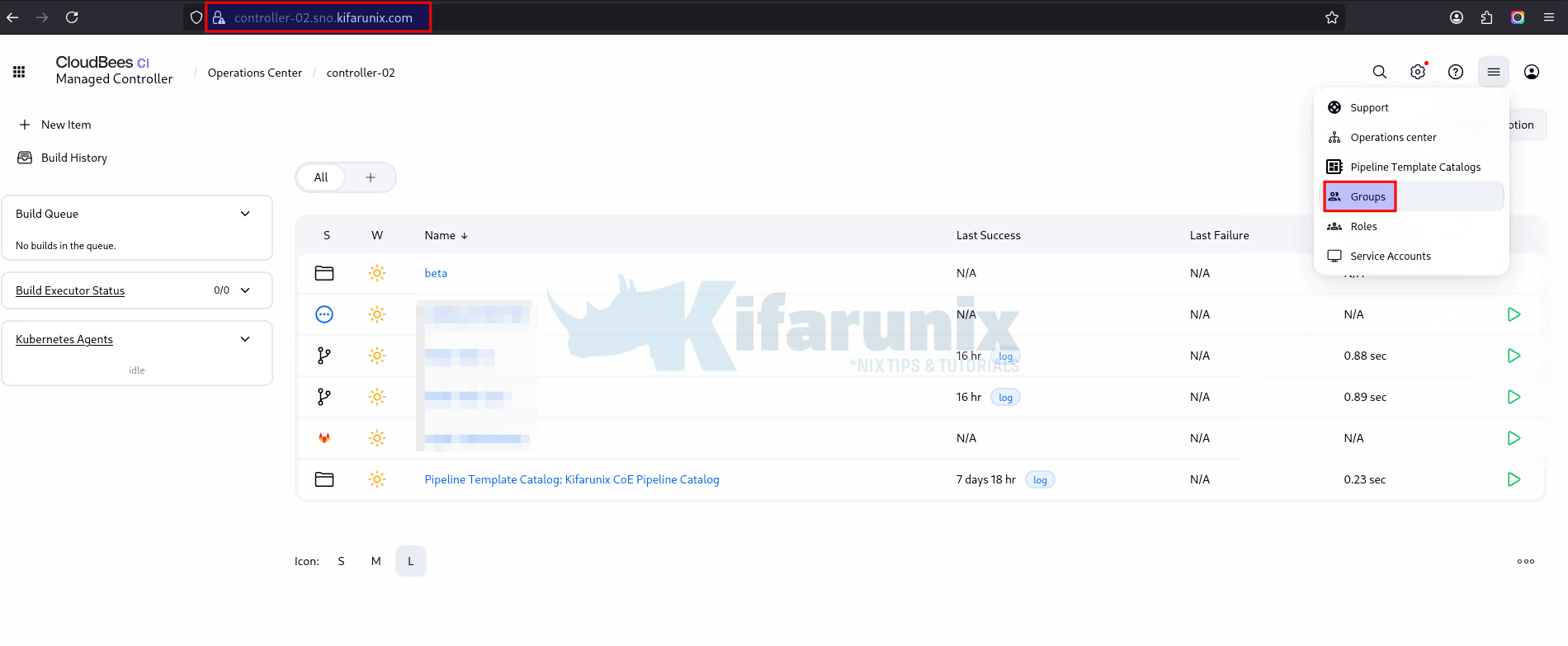Collapse the Build Queue panel

245,214
